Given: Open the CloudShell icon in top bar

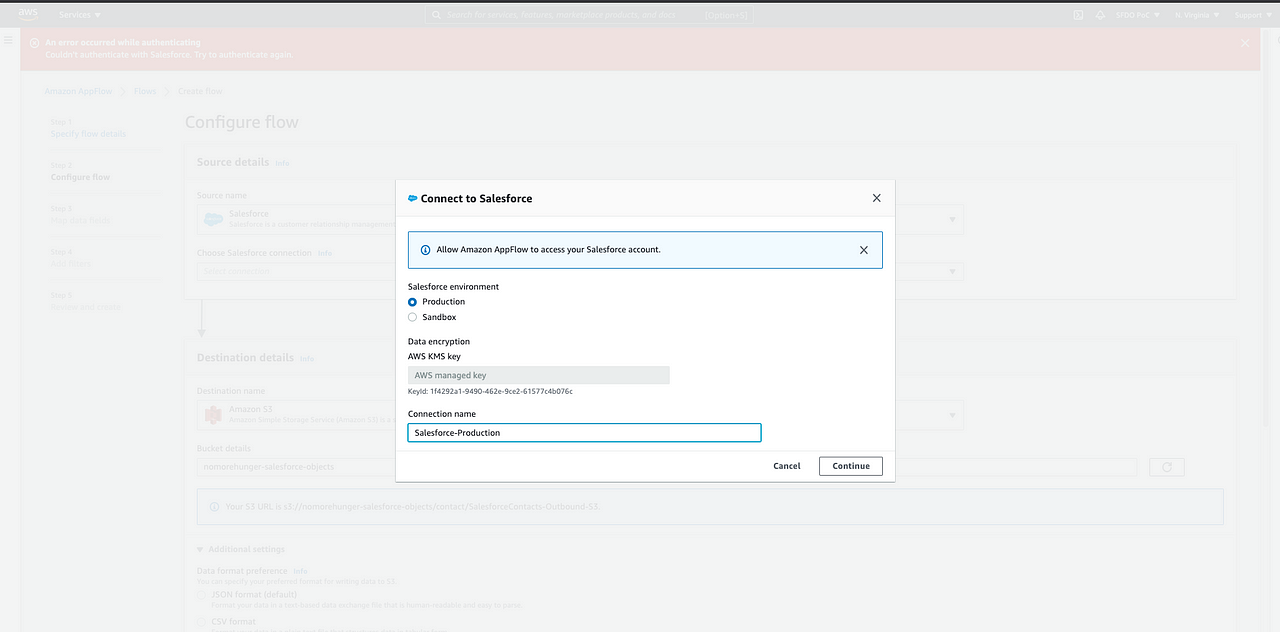Looking at the screenshot, I should coord(1078,15).
